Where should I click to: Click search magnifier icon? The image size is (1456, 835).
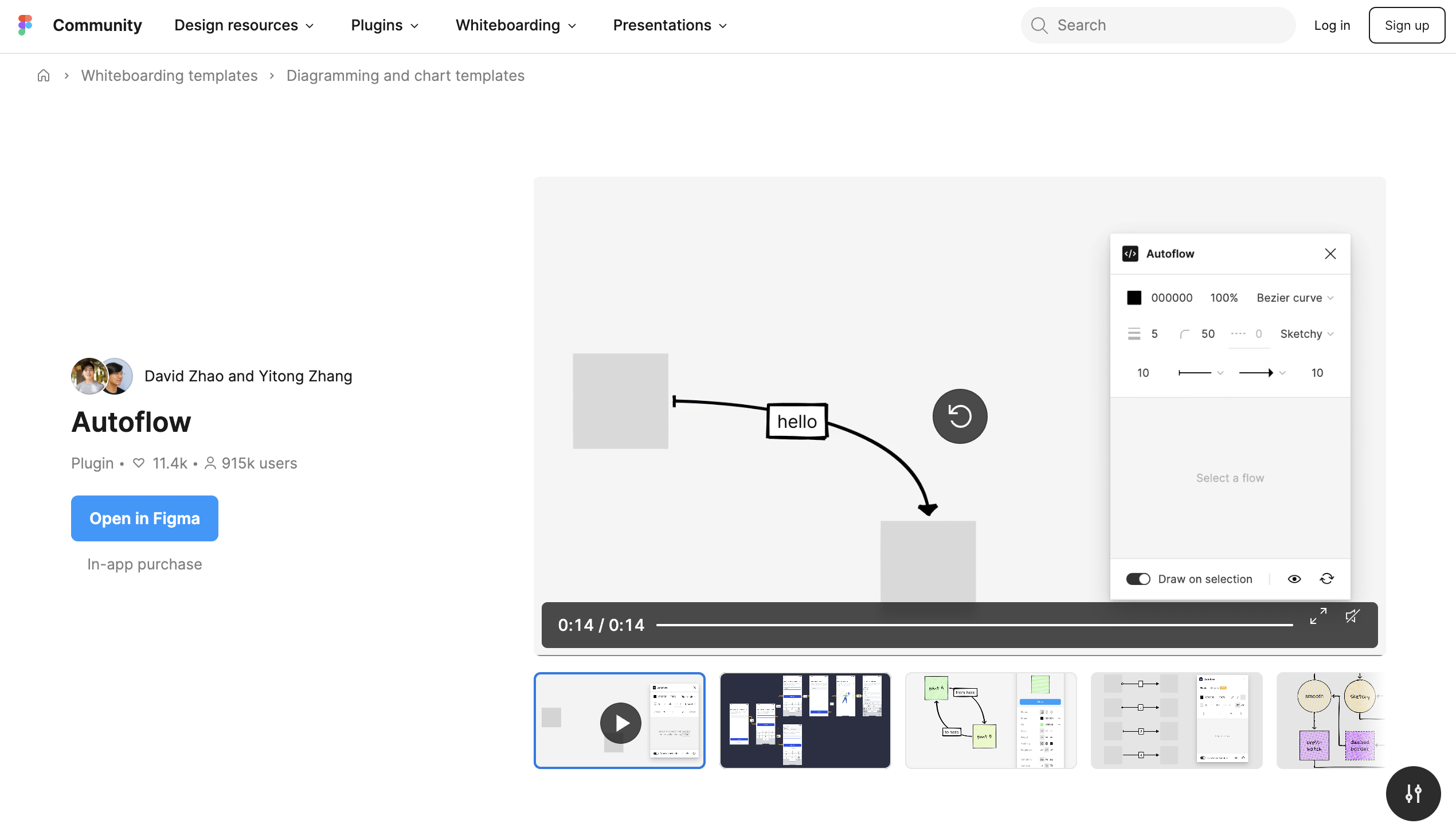(x=1039, y=25)
